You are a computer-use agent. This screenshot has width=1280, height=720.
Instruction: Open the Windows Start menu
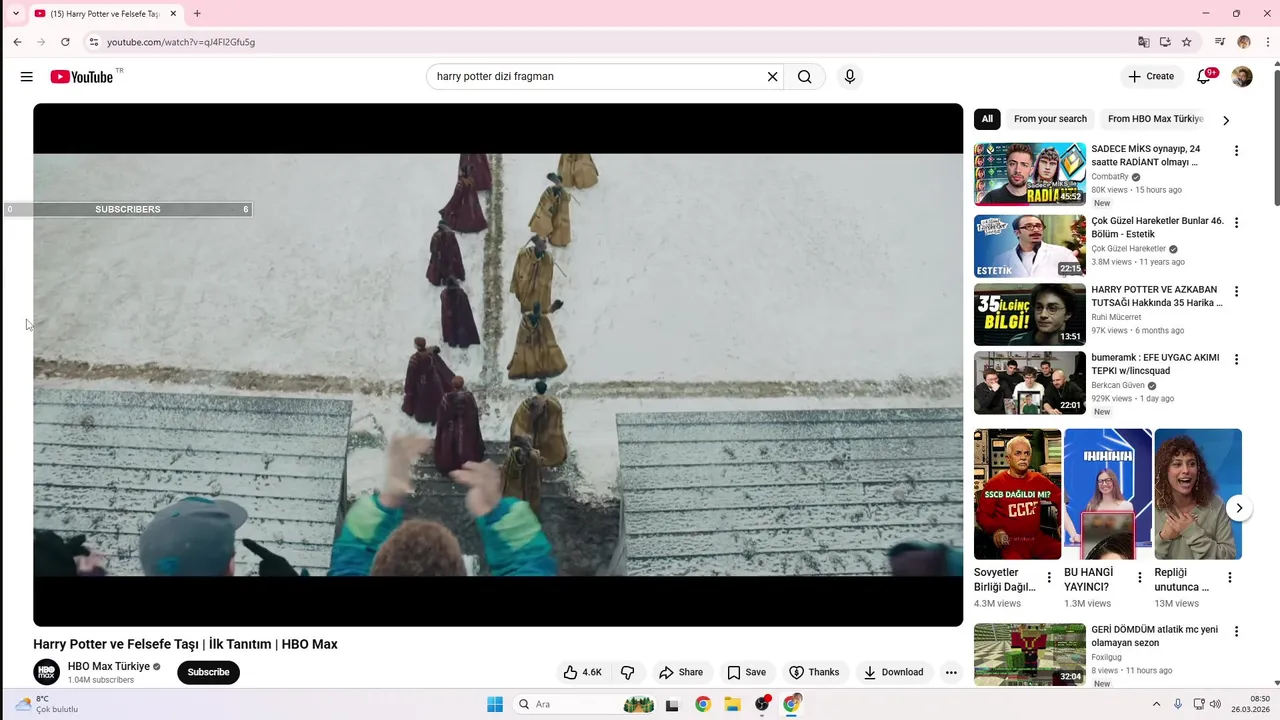(x=495, y=704)
